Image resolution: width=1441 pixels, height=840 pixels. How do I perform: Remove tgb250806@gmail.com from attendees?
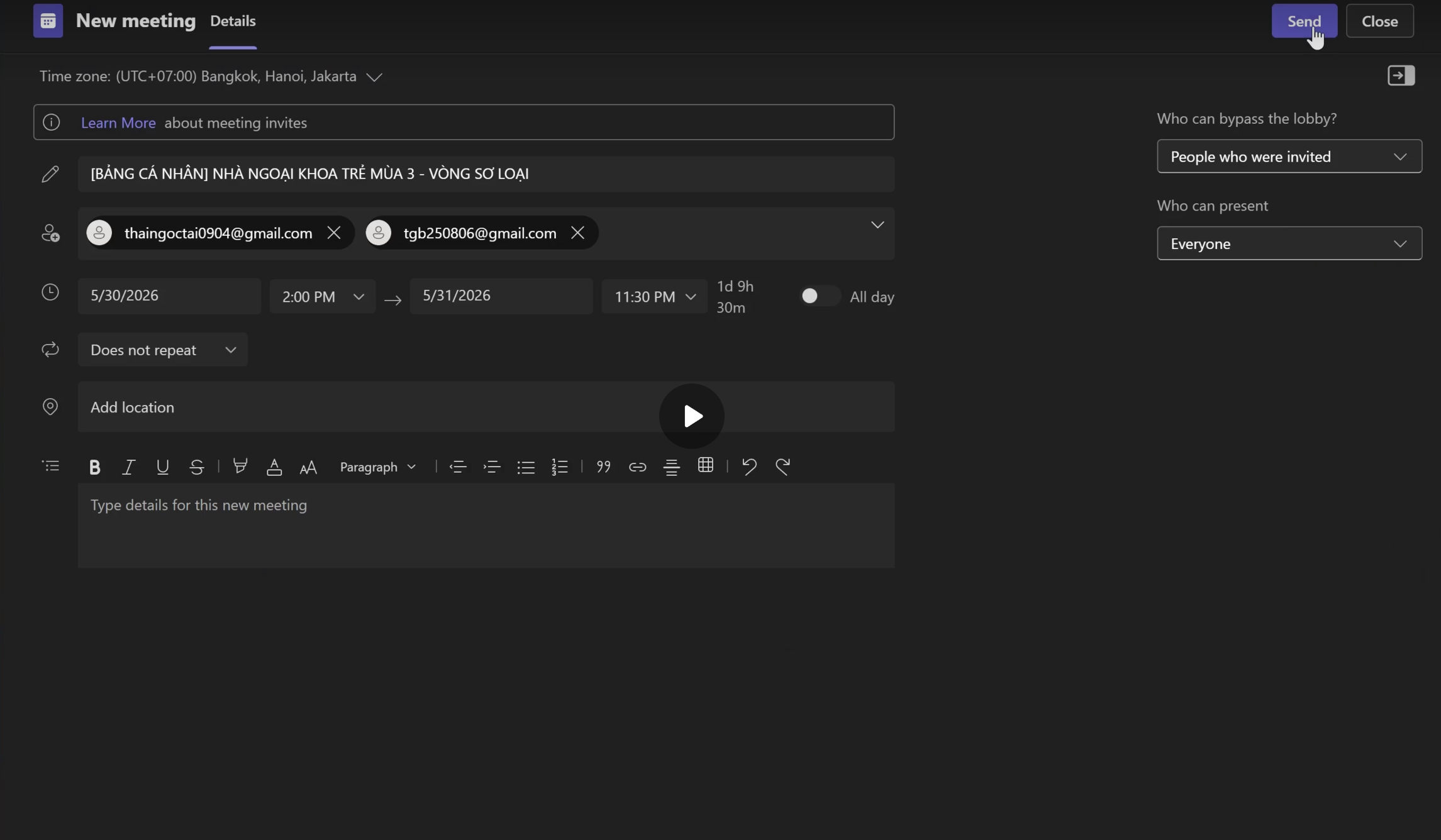[x=577, y=233]
